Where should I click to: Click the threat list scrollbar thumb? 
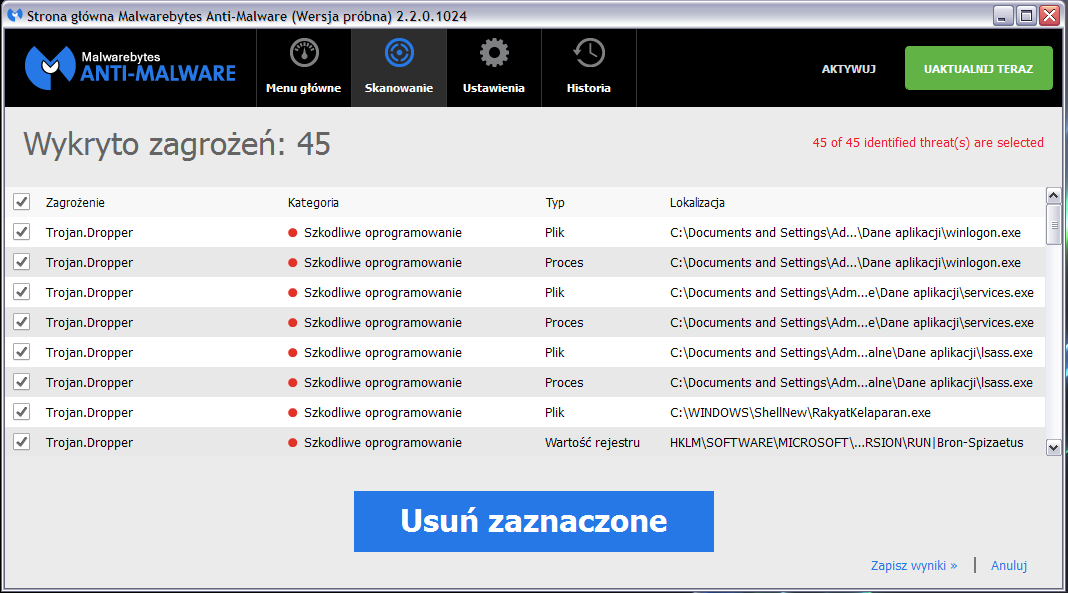click(1053, 225)
